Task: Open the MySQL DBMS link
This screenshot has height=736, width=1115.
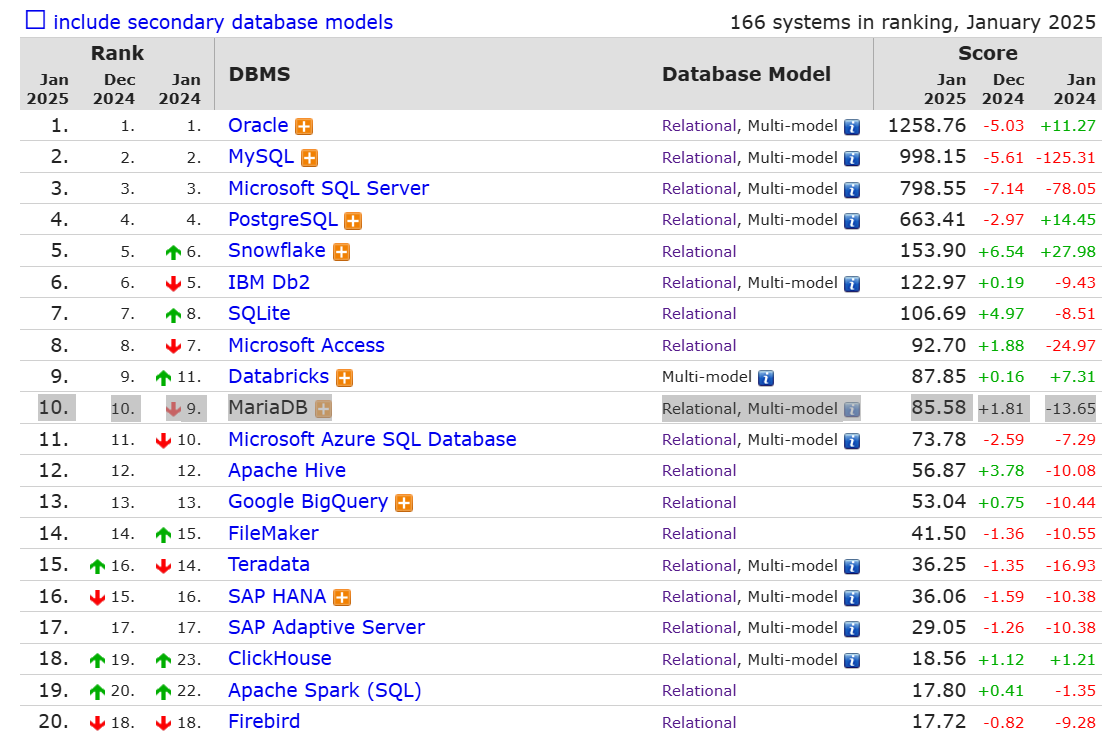Action: (261, 157)
